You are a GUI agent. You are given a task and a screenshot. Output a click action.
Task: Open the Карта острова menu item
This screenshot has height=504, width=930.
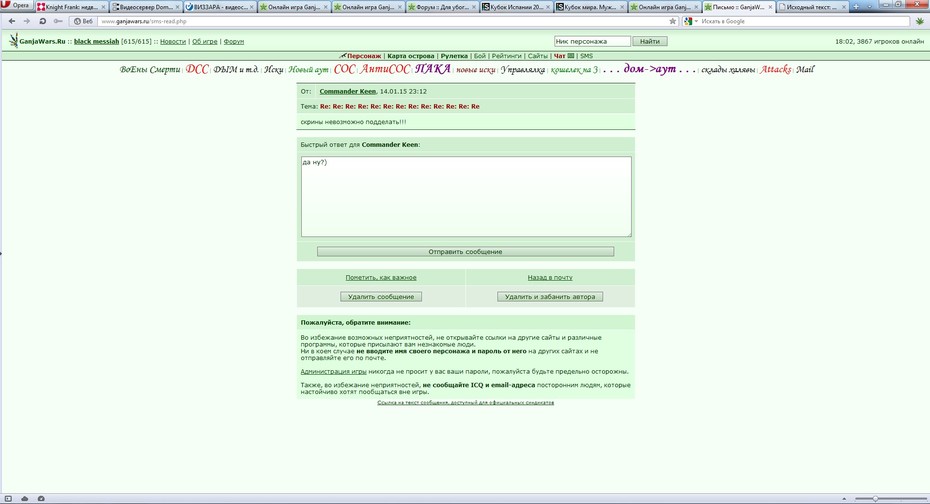tap(410, 56)
